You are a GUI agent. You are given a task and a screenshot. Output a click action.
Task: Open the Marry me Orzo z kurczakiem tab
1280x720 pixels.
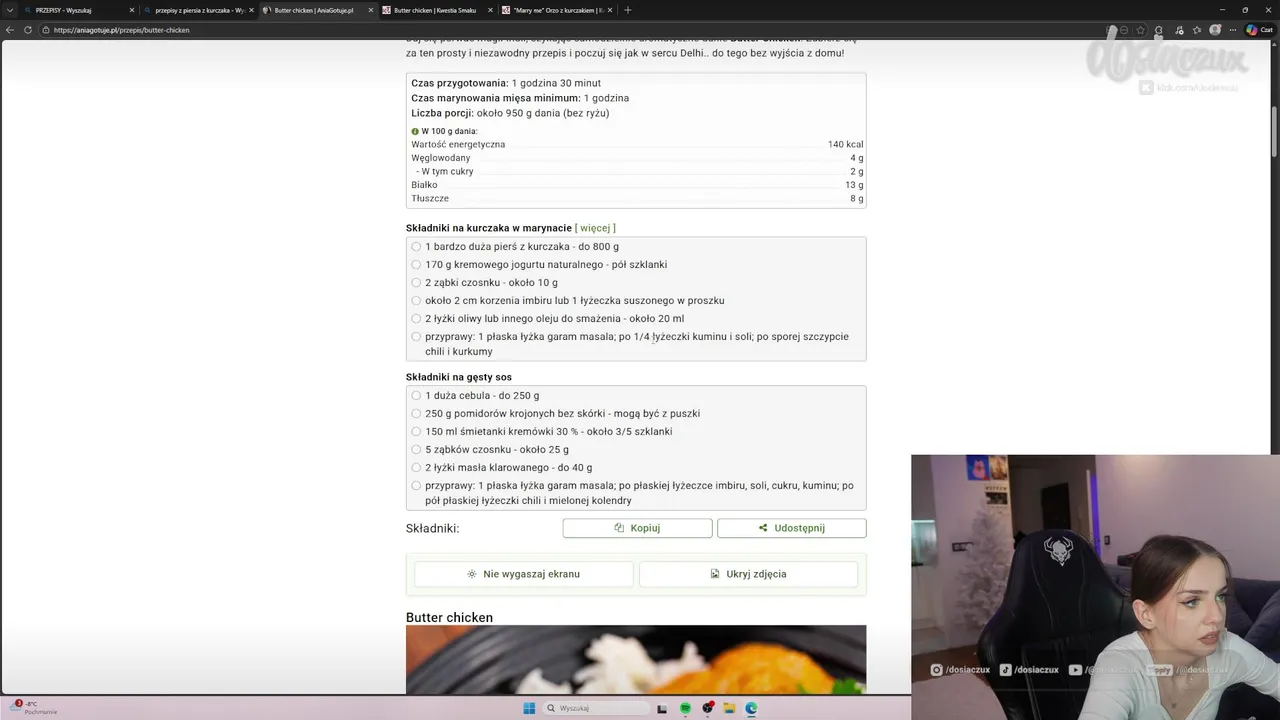[555, 10]
